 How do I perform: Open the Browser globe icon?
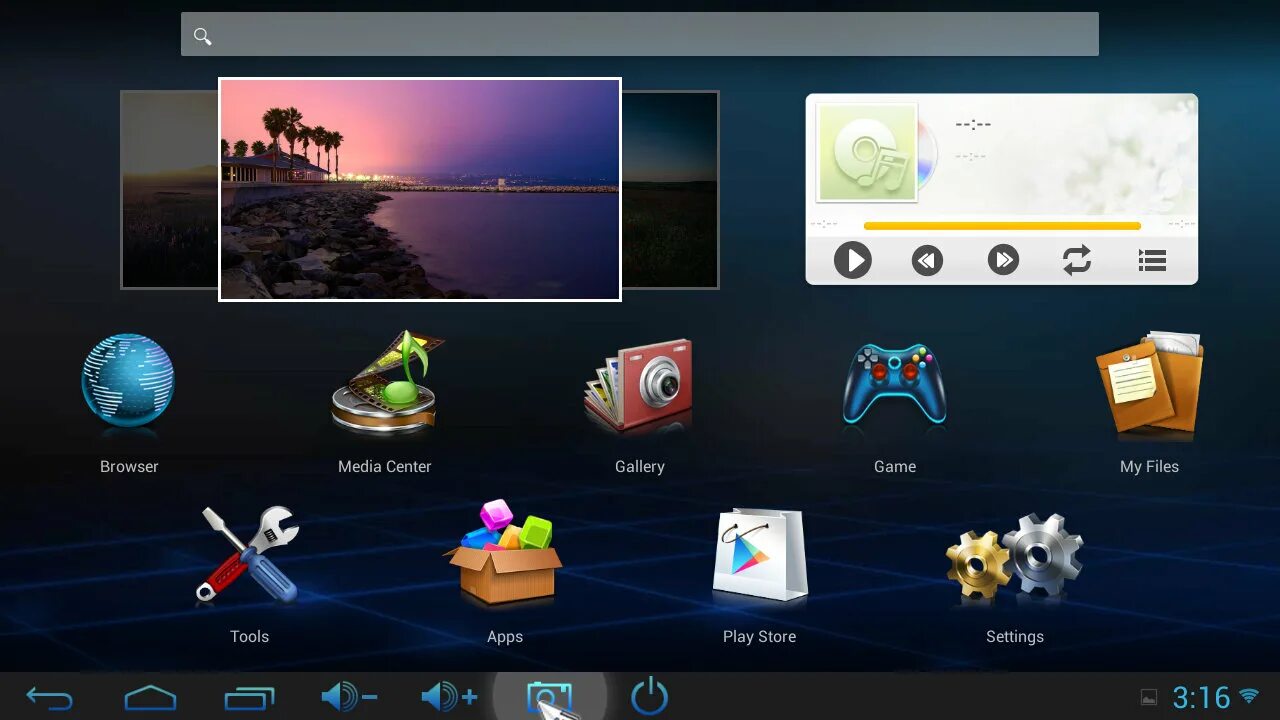click(x=128, y=381)
